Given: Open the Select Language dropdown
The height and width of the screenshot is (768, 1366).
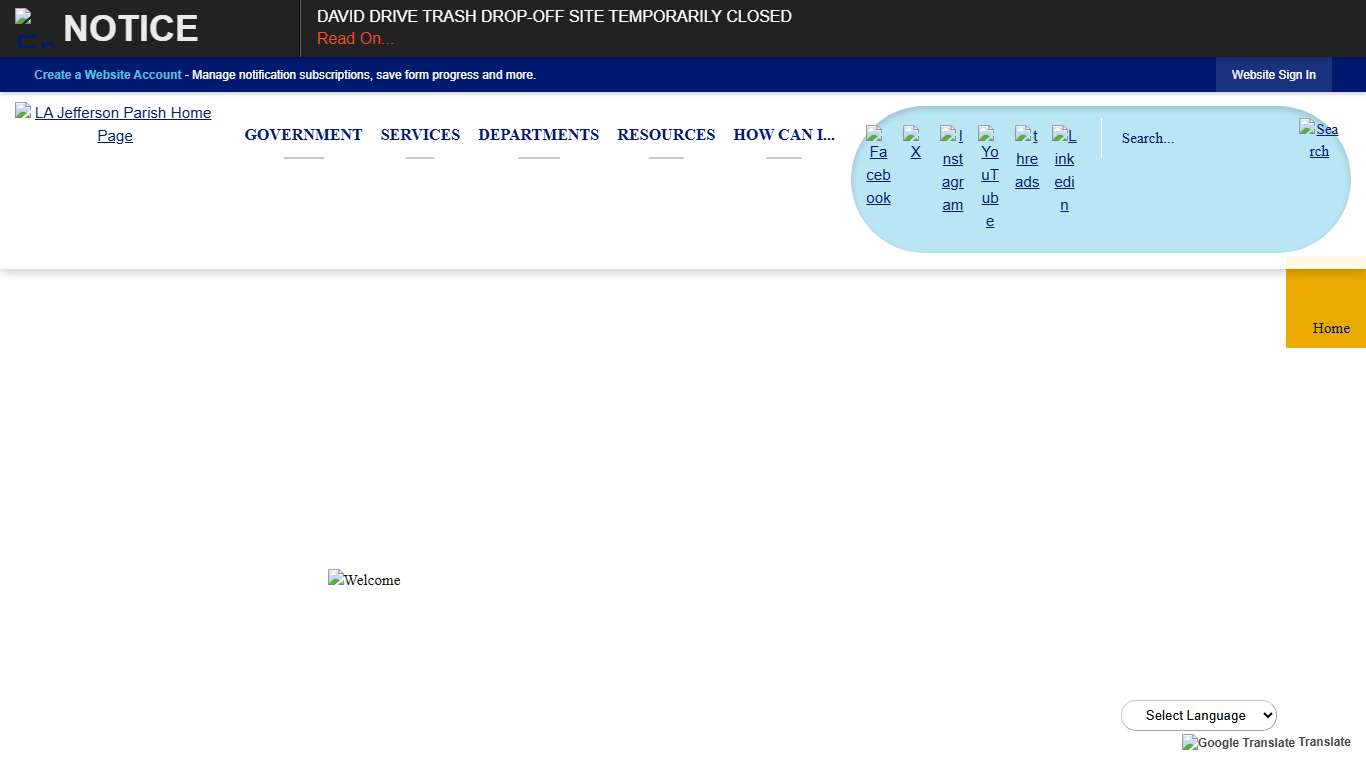Looking at the screenshot, I should (x=1198, y=715).
